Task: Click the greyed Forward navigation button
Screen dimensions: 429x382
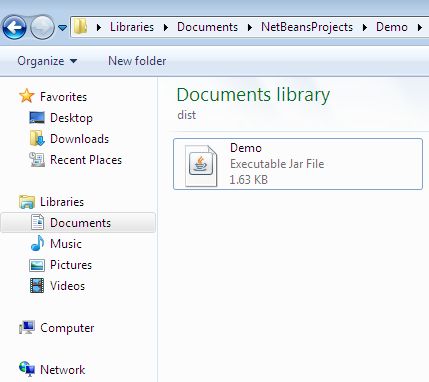Action: point(42,27)
